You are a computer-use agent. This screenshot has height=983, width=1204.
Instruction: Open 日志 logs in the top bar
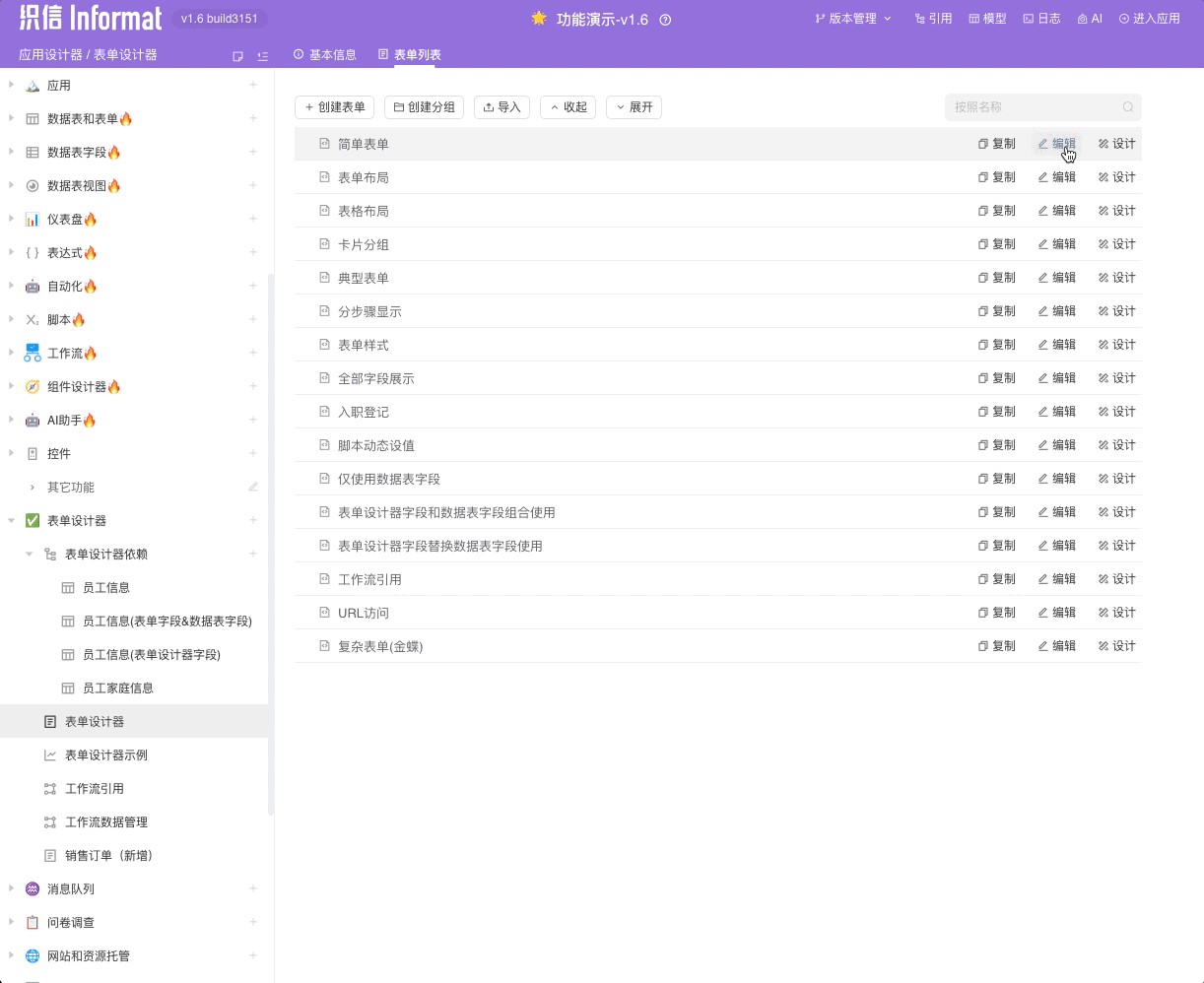click(1041, 19)
